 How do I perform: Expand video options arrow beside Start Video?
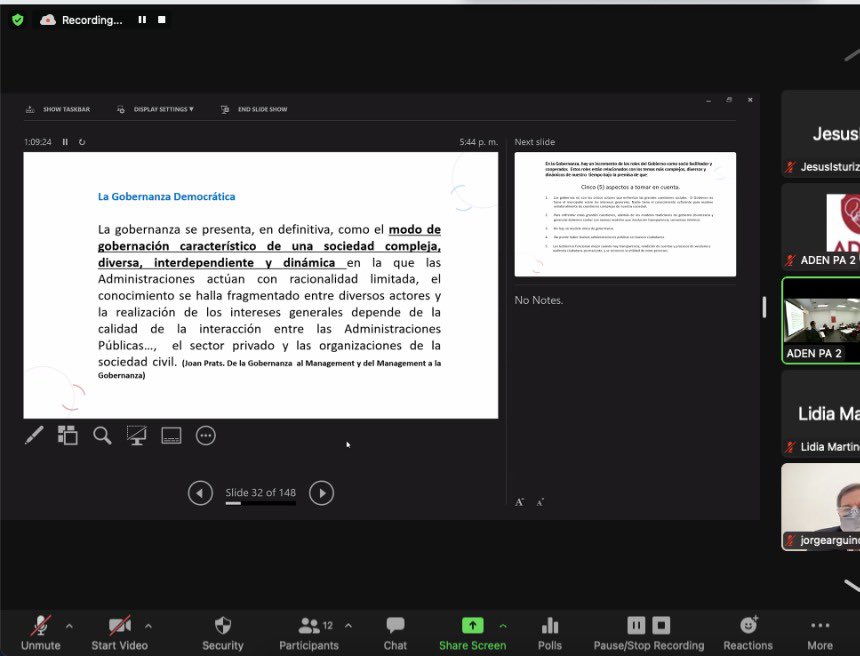[x=148, y=625]
